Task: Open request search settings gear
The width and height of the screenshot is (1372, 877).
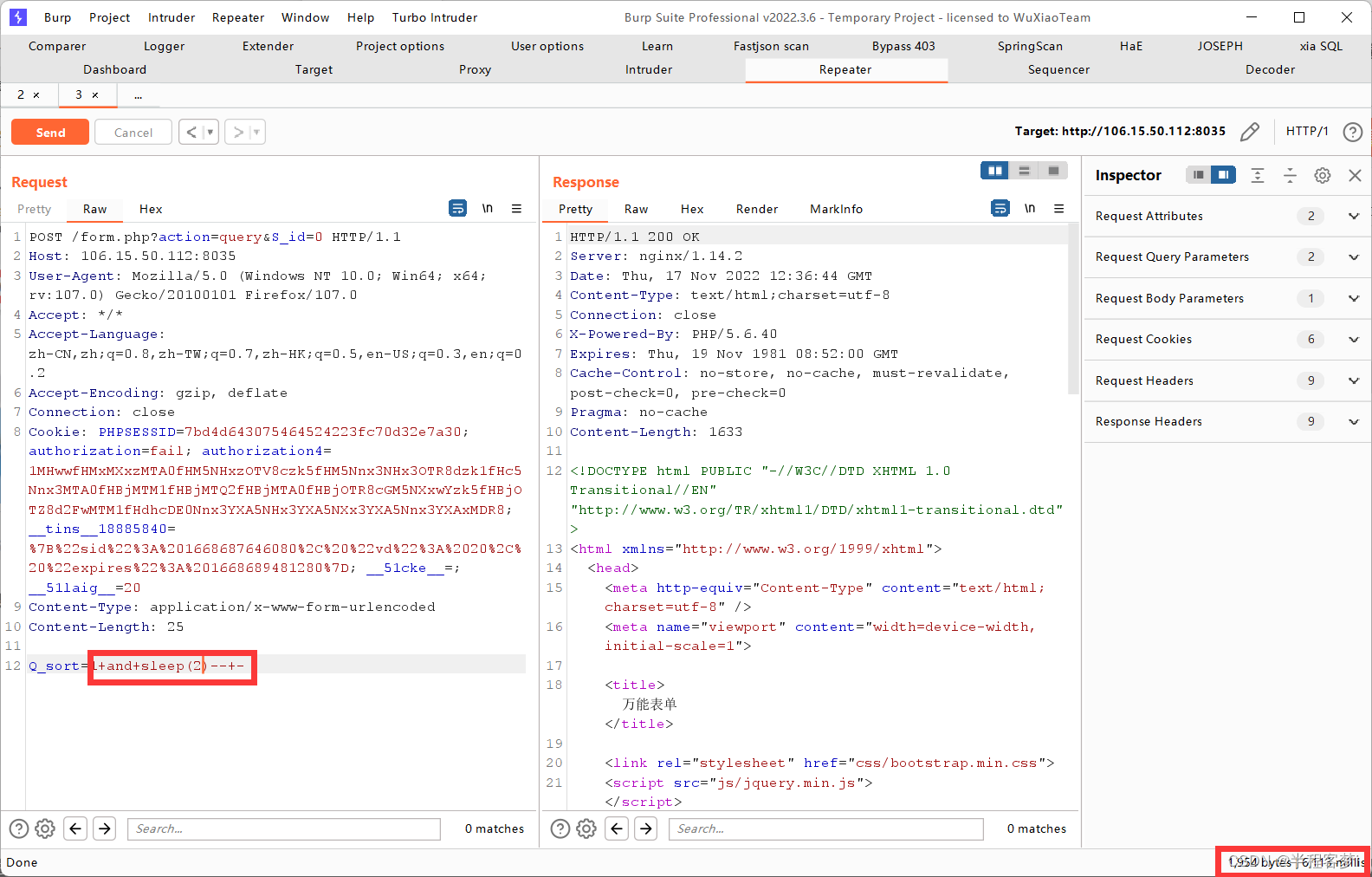Action: click(45, 828)
